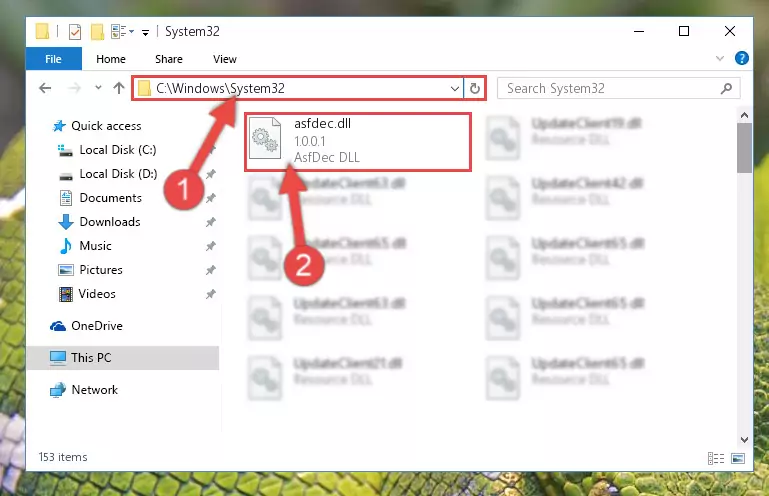The height and width of the screenshot is (496, 769).
Task: Click the pin icon beside Pictures
Action: (x=211, y=270)
